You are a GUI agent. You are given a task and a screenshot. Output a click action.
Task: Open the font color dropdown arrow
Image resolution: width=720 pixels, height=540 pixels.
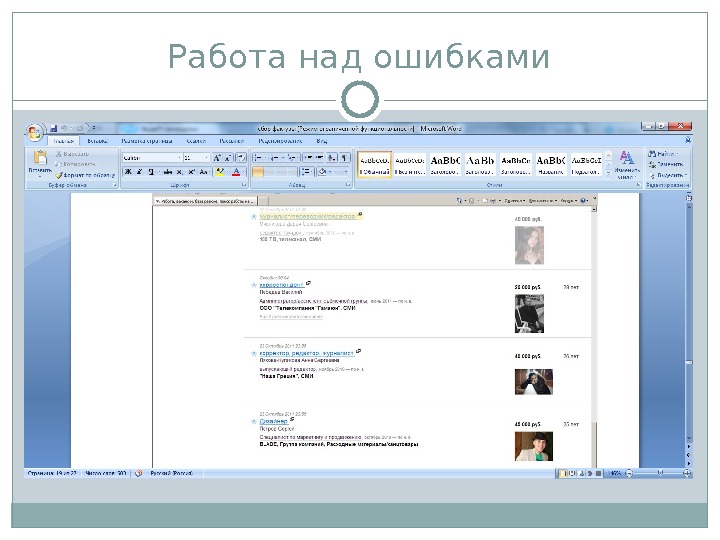[x=243, y=172]
